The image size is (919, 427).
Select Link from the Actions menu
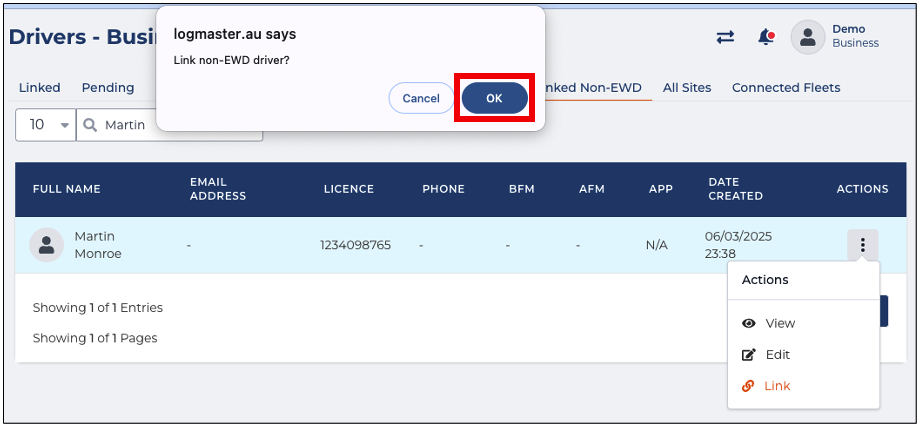point(777,386)
